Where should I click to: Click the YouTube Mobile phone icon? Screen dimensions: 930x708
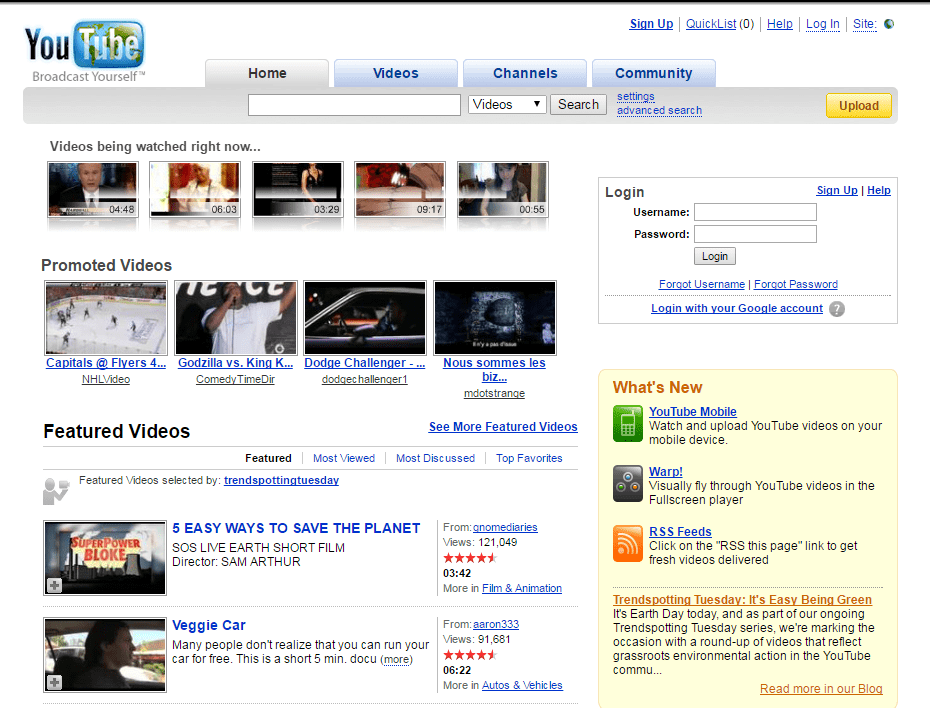pos(628,423)
